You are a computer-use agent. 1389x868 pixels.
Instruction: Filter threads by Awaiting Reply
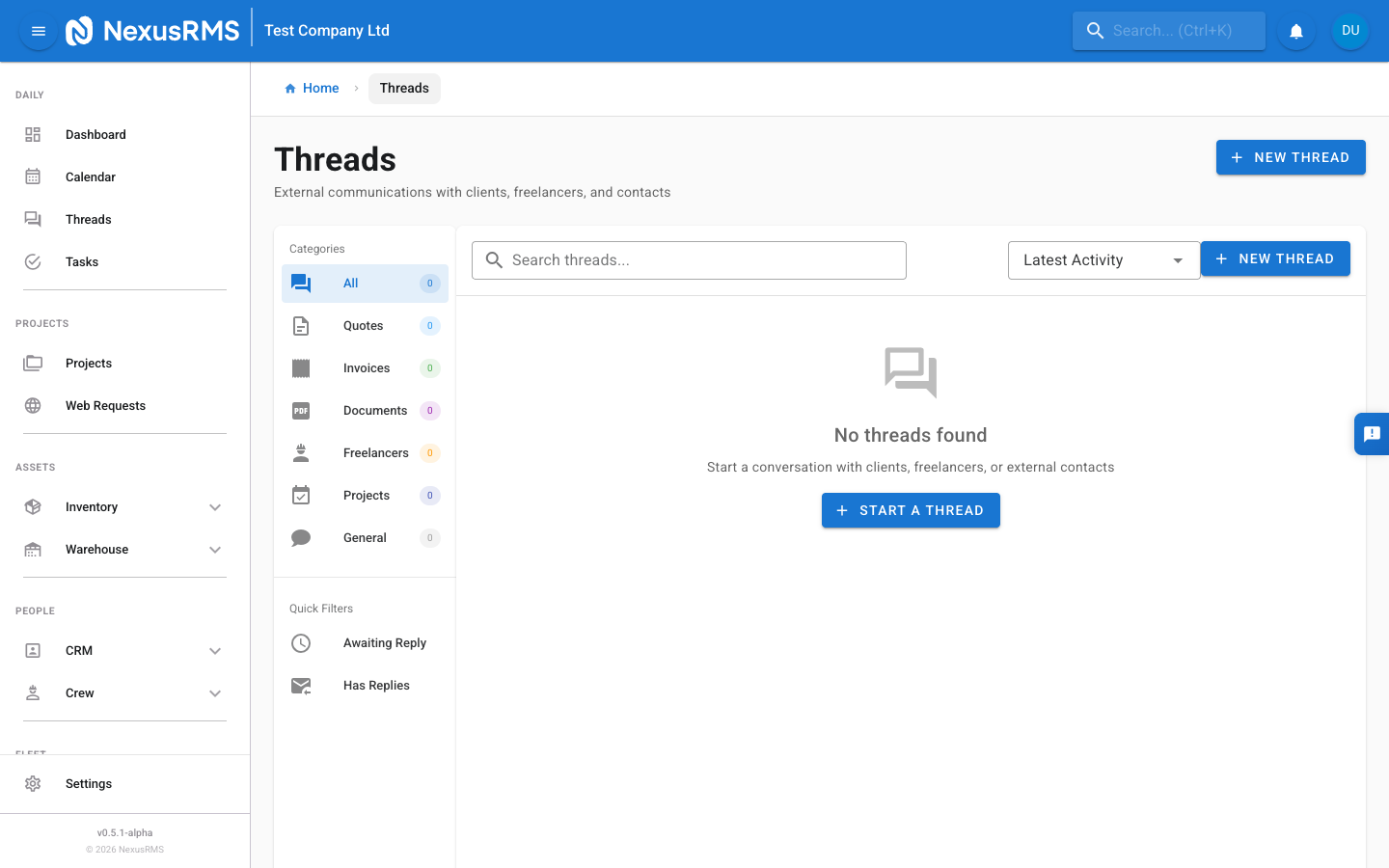tap(385, 642)
